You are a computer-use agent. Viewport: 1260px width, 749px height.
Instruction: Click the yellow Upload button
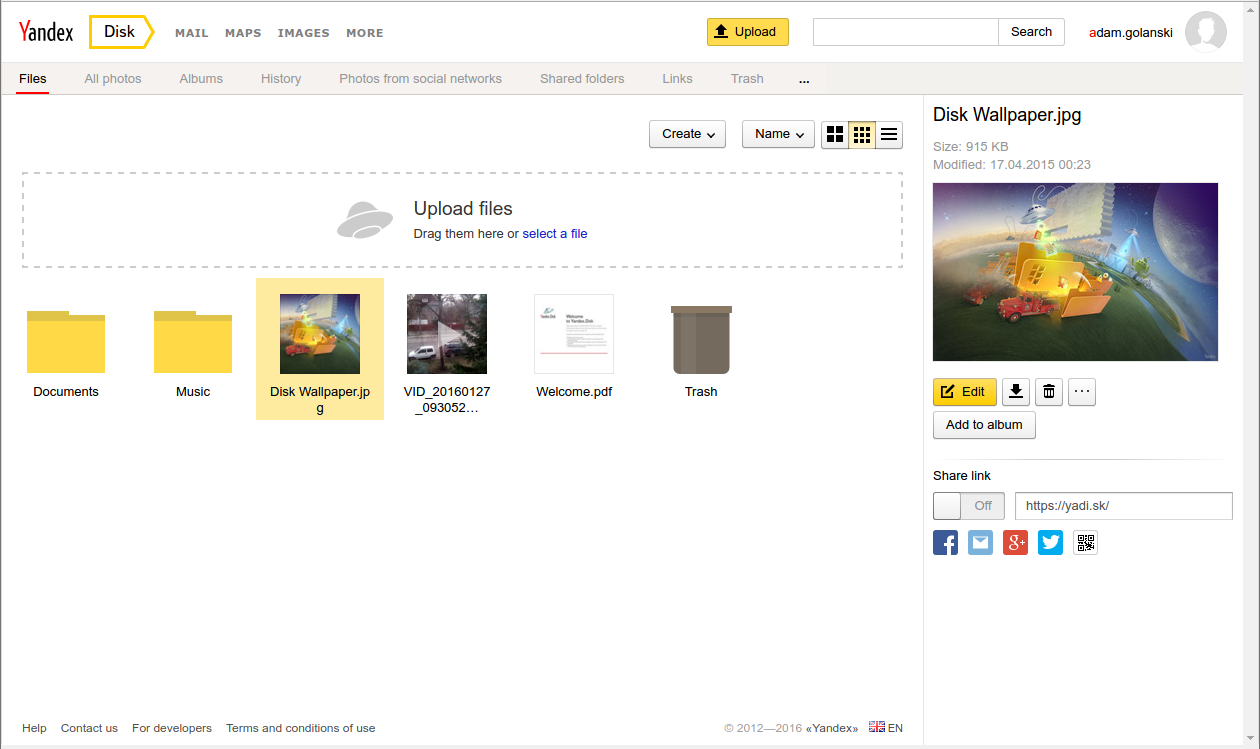(x=748, y=32)
